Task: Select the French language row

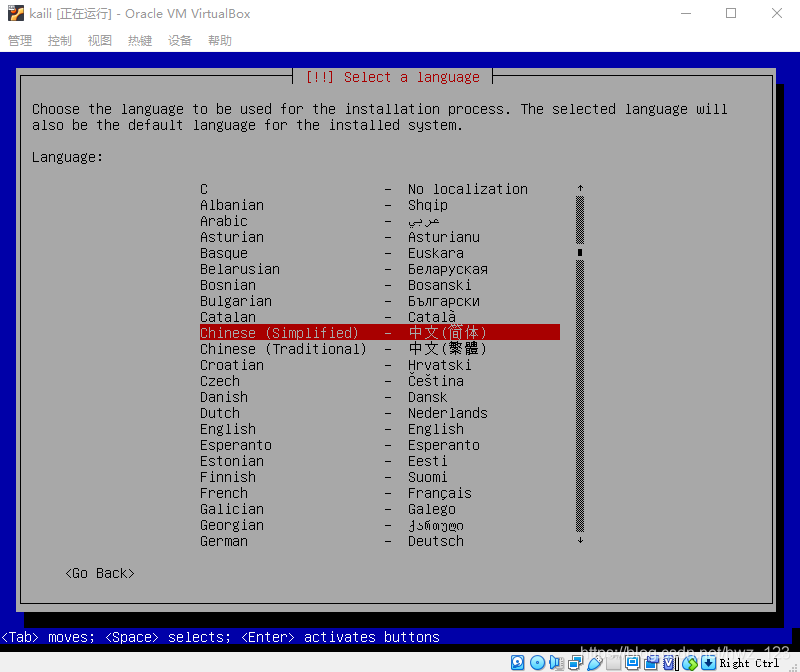Action: coord(380,493)
